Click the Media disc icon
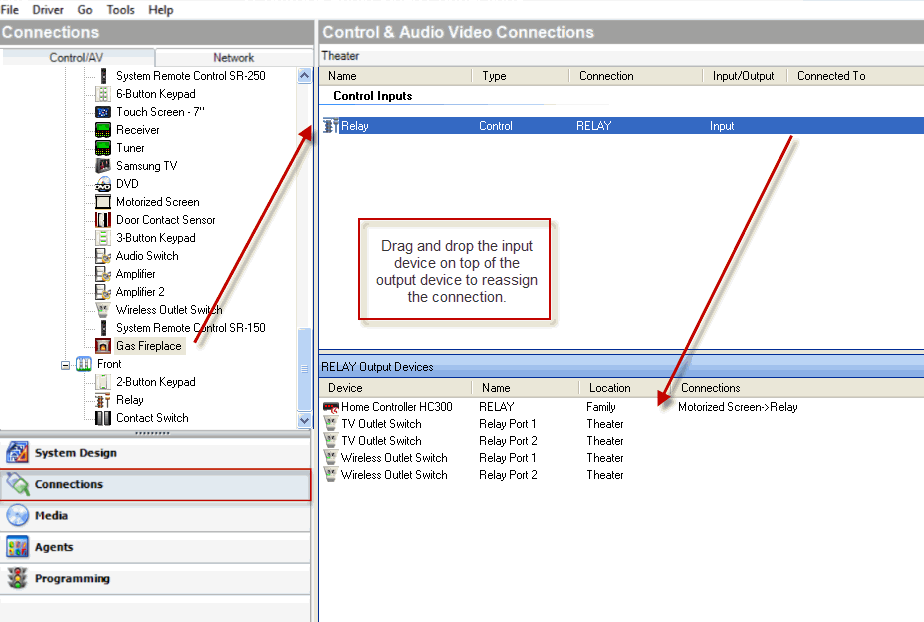The height and width of the screenshot is (622, 924). (x=18, y=515)
